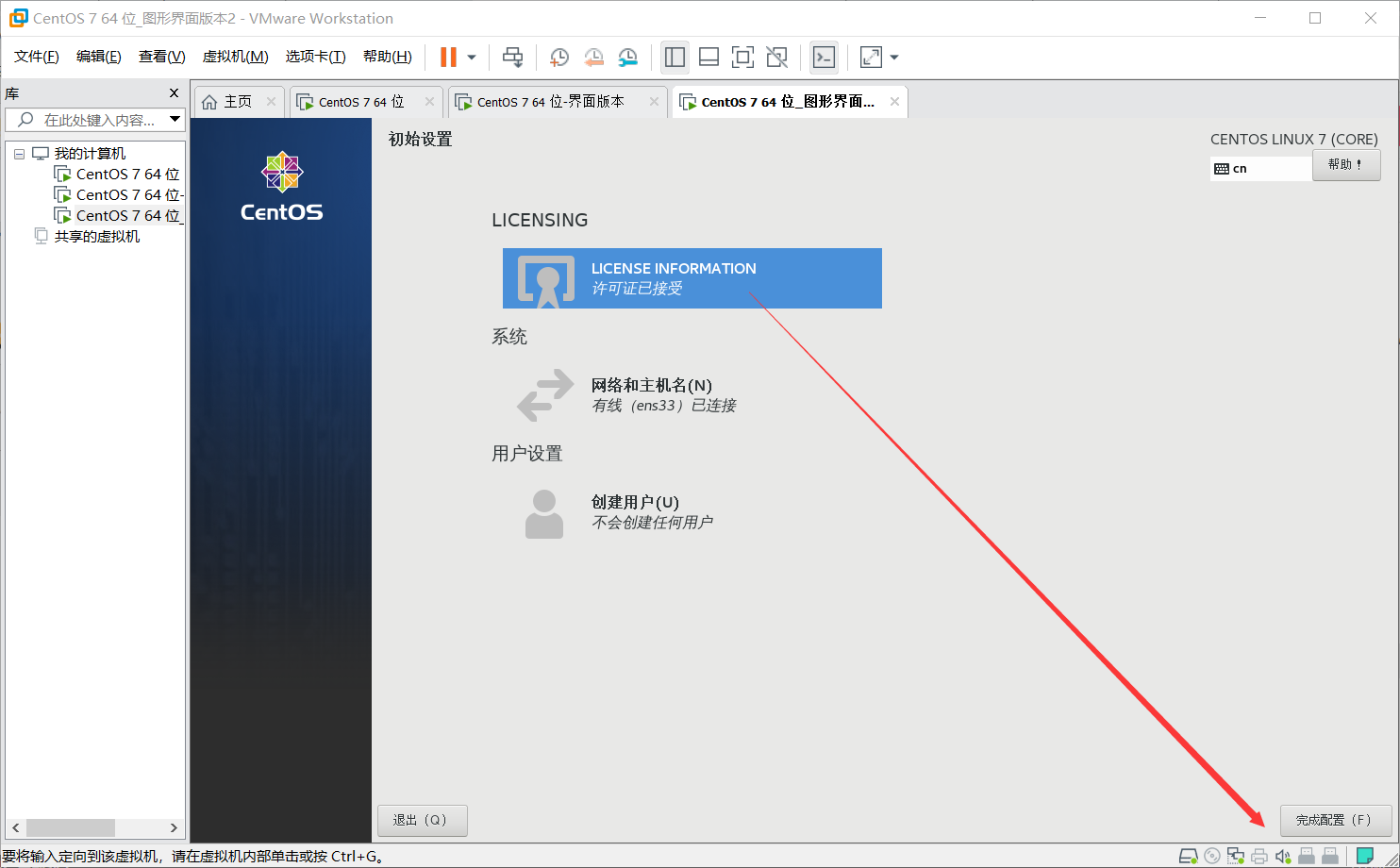Click the 完成配置 button in the guest
The height and width of the screenshot is (868, 1400).
tap(1335, 820)
